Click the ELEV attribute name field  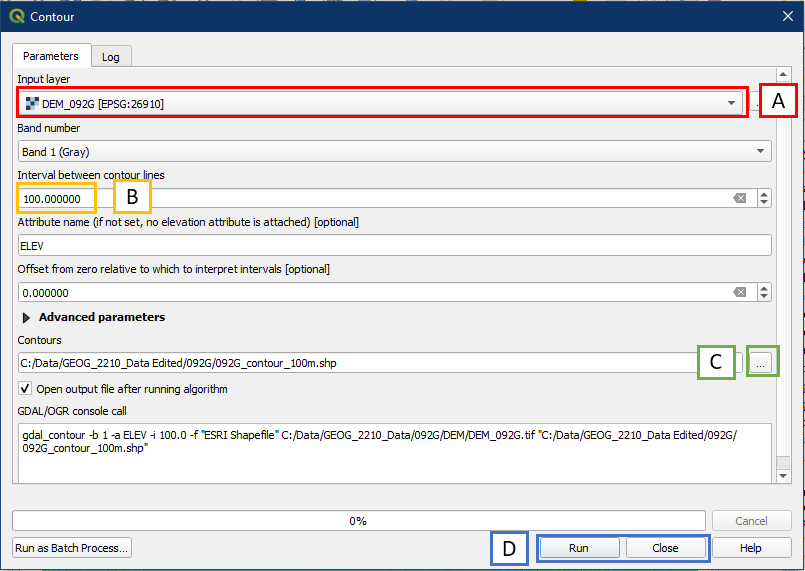[x=395, y=245]
